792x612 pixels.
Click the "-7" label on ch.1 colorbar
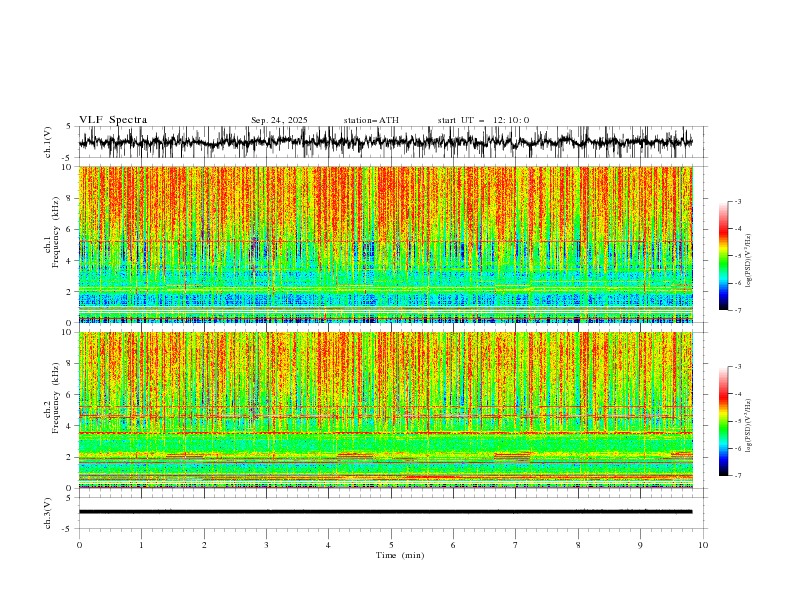tap(737, 310)
